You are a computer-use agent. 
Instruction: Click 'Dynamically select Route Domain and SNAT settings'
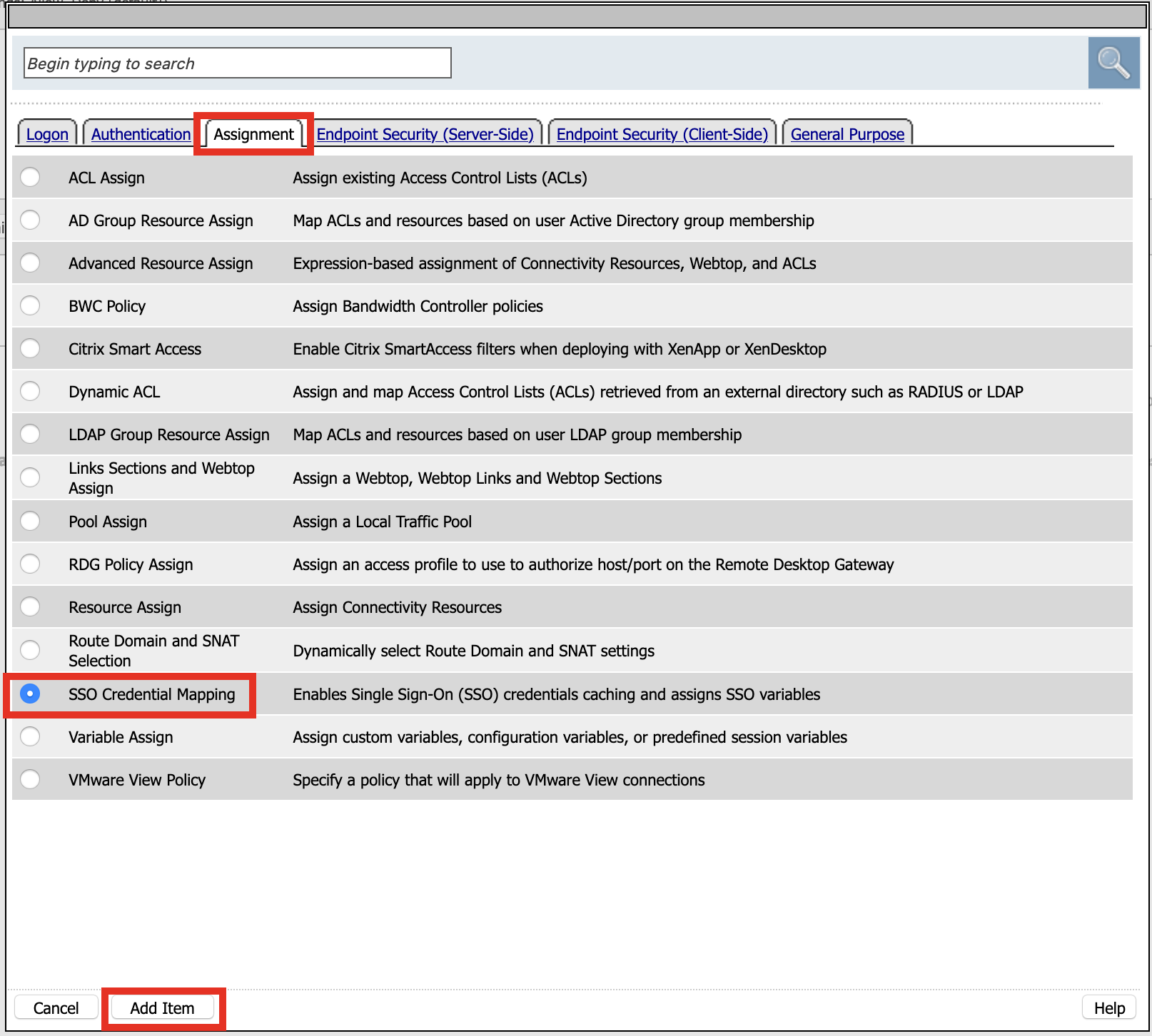pyautogui.click(x=474, y=651)
